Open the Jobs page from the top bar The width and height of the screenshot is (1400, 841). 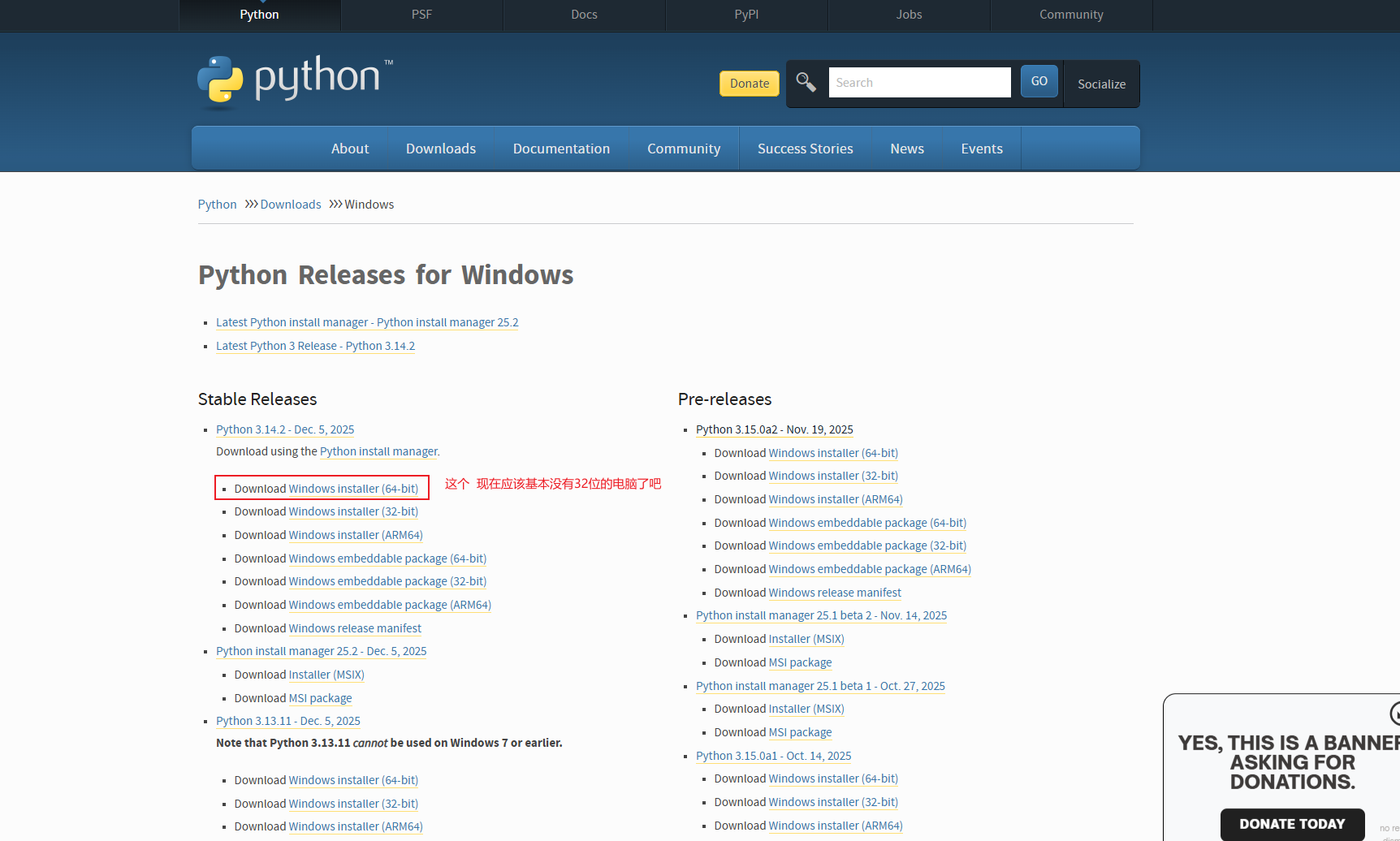click(x=909, y=14)
